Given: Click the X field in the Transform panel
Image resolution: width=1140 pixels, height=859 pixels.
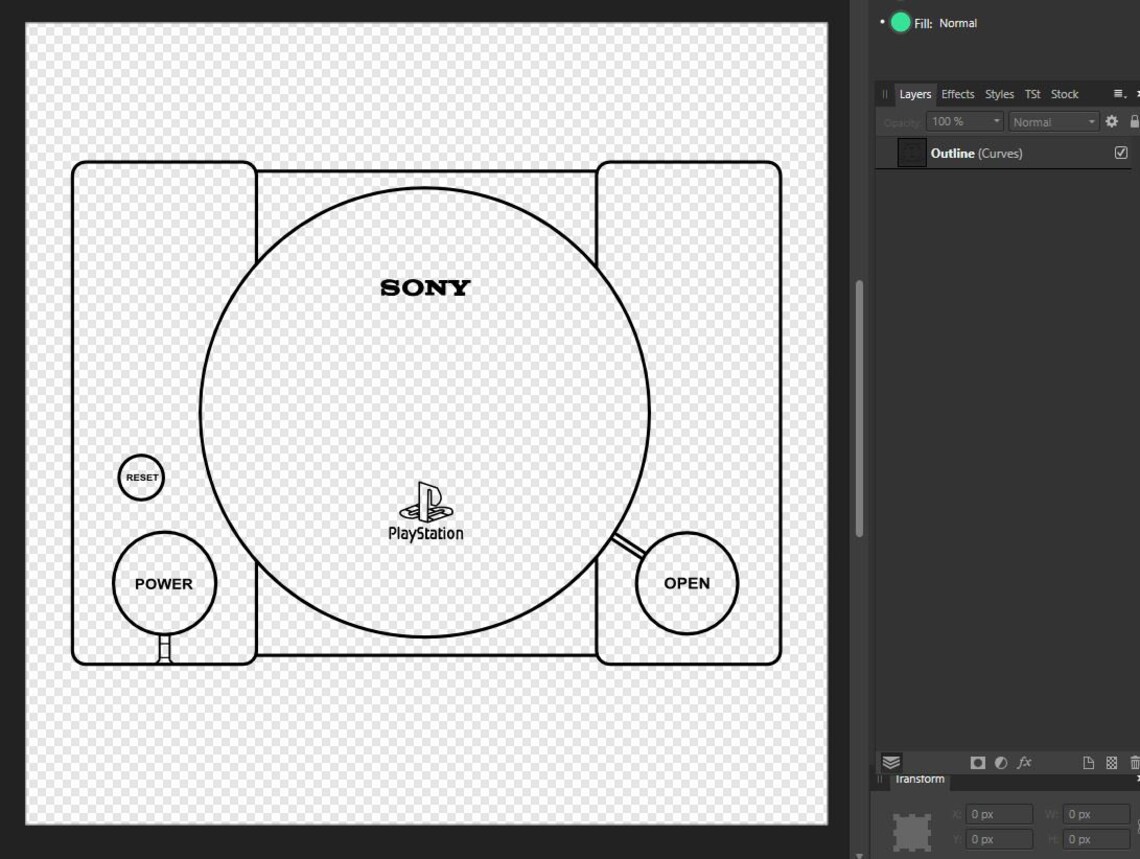Looking at the screenshot, I should [997, 813].
